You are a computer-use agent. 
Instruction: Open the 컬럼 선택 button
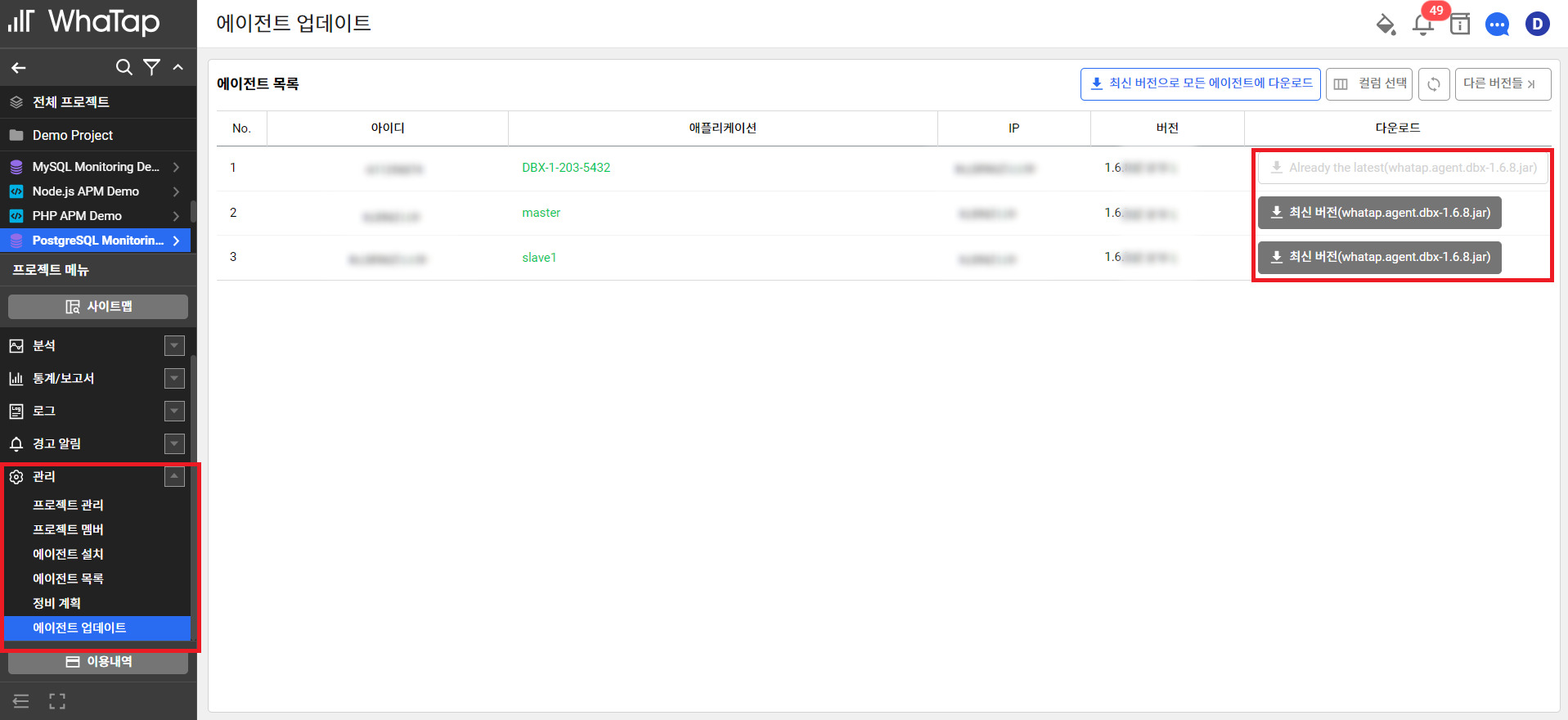pyautogui.click(x=1369, y=84)
